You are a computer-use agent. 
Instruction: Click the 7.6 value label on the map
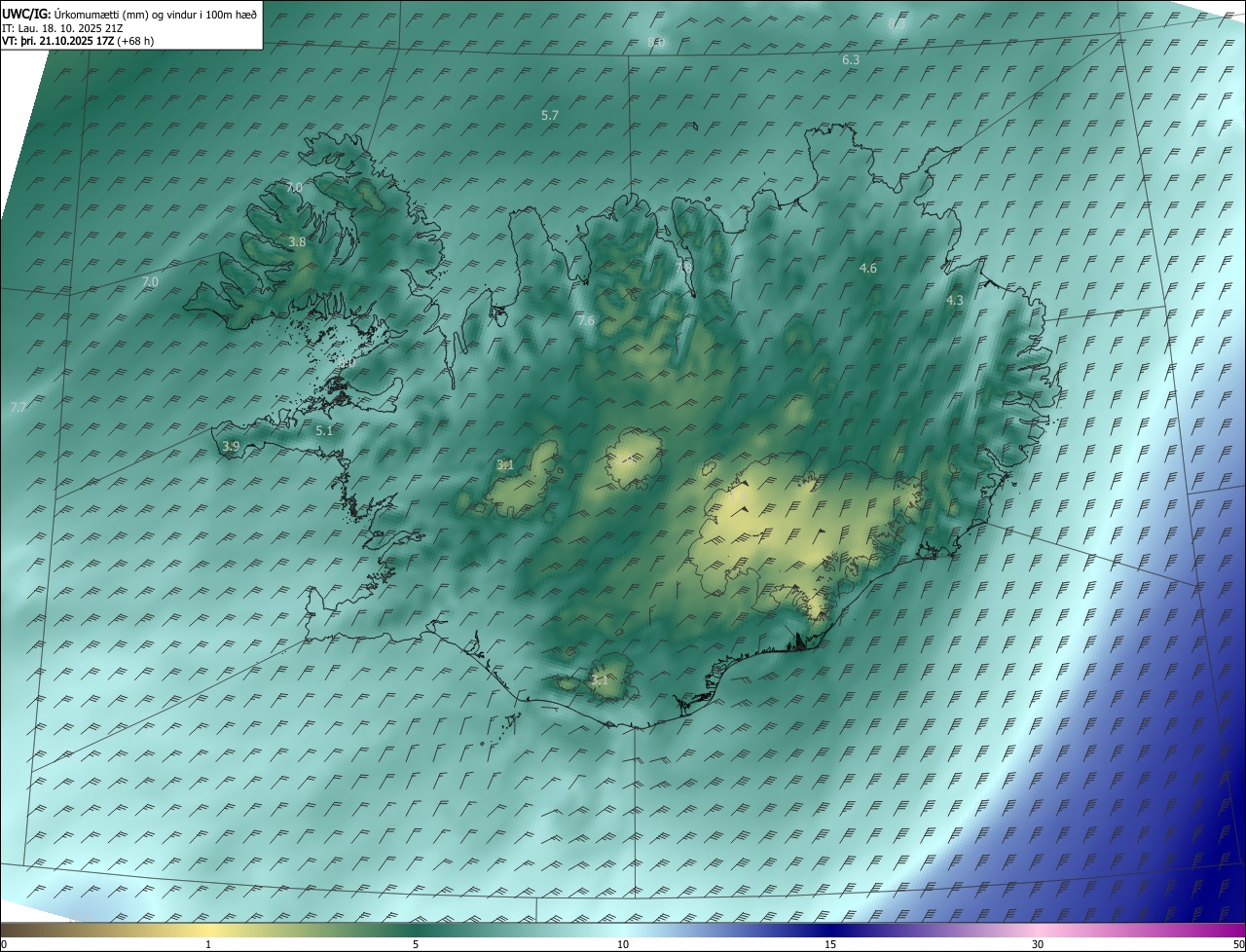tap(586, 321)
